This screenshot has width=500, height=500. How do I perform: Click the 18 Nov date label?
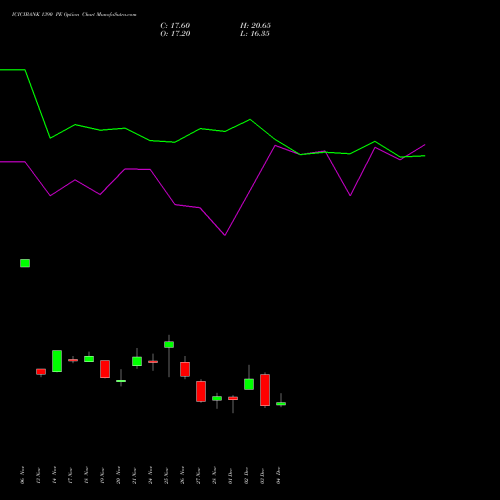86,475
